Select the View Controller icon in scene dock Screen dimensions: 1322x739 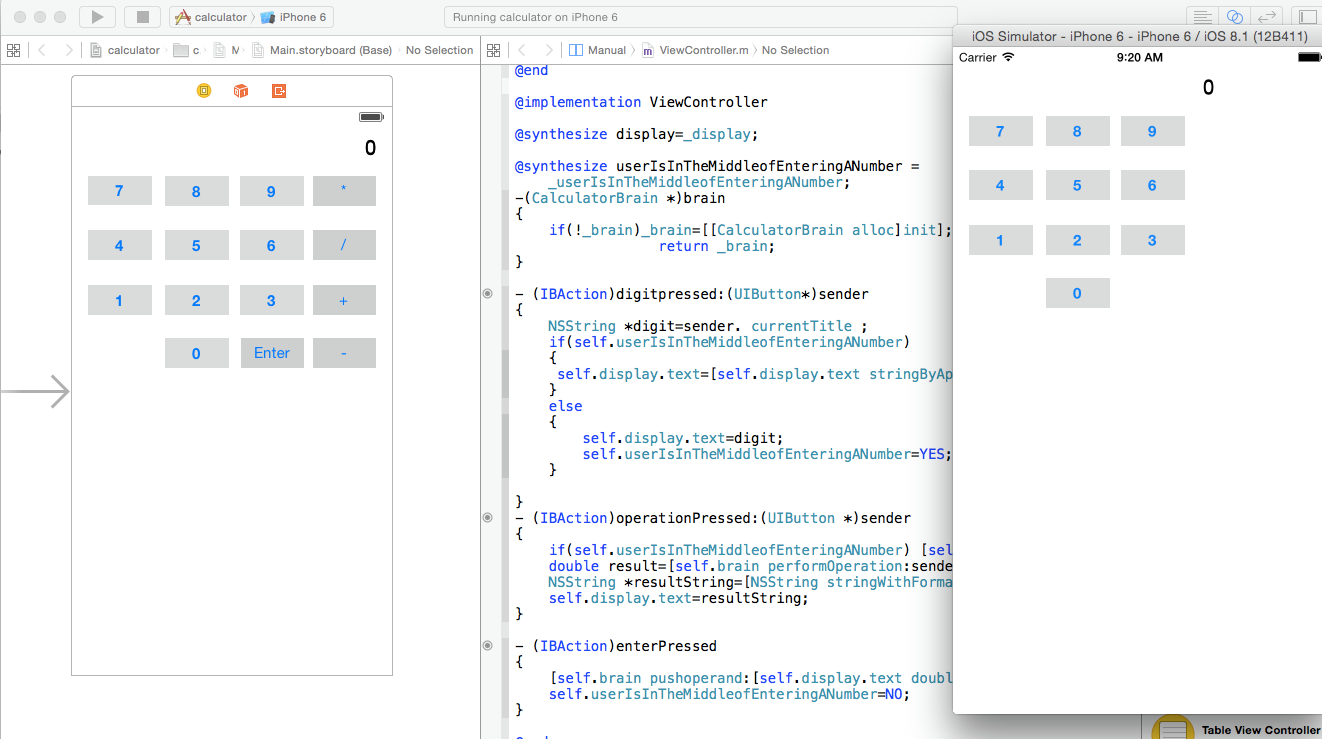[204, 91]
